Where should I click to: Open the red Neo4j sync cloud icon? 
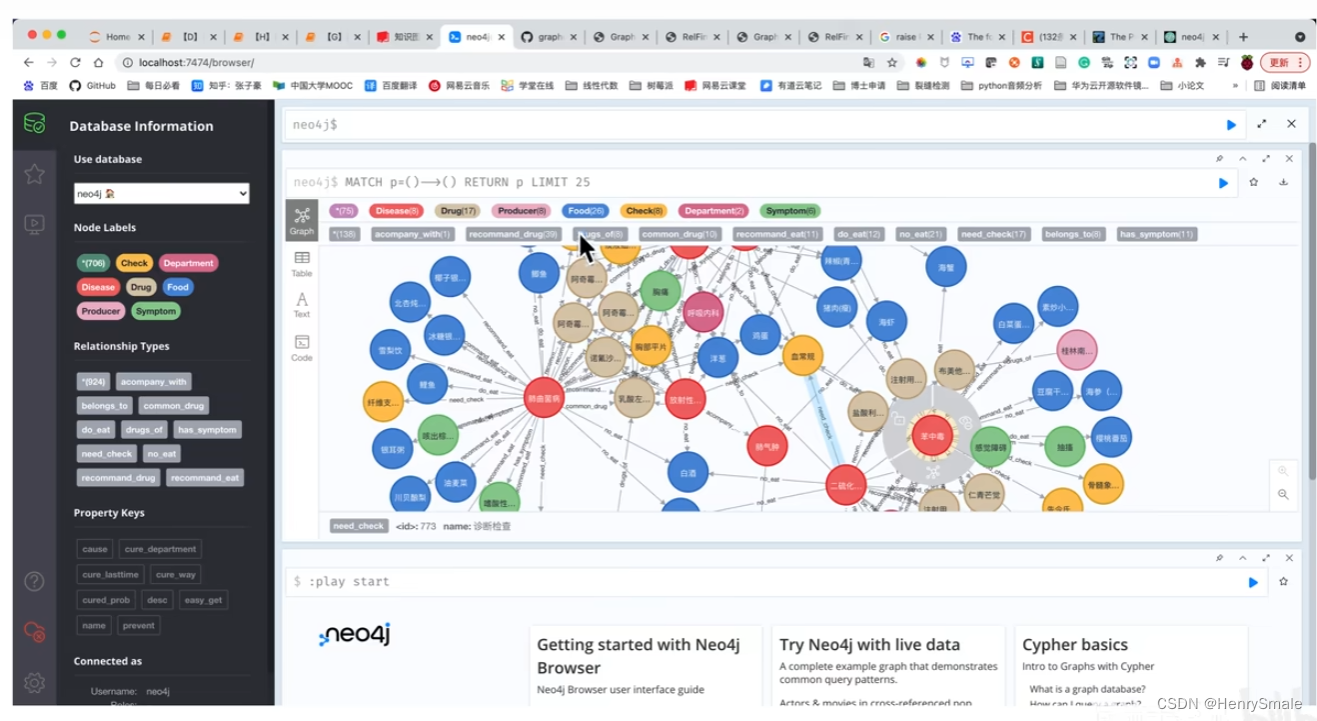point(34,632)
